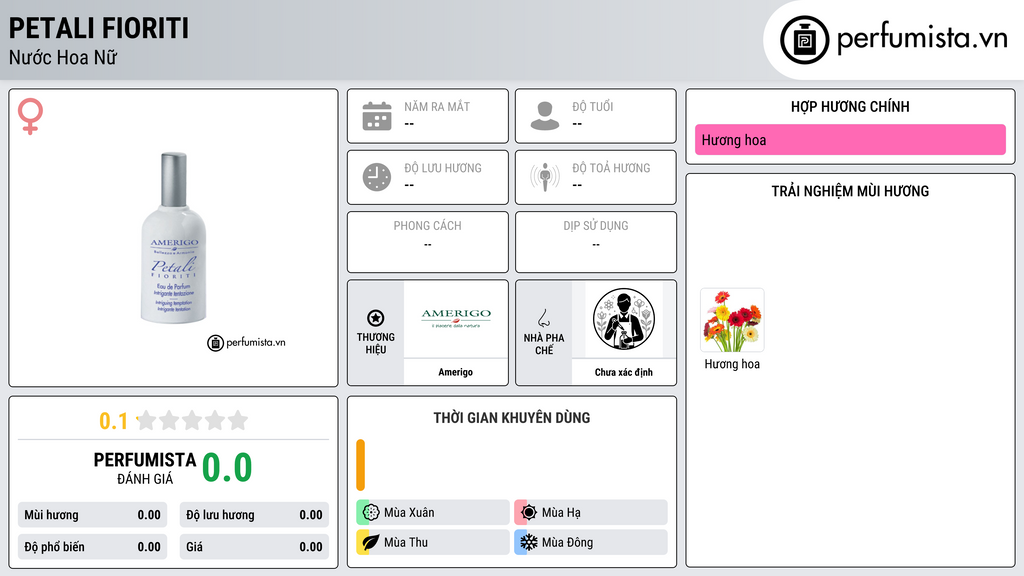Click the snowflake icon for Mùa Đông
1024x576 pixels.
tap(528, 542)
